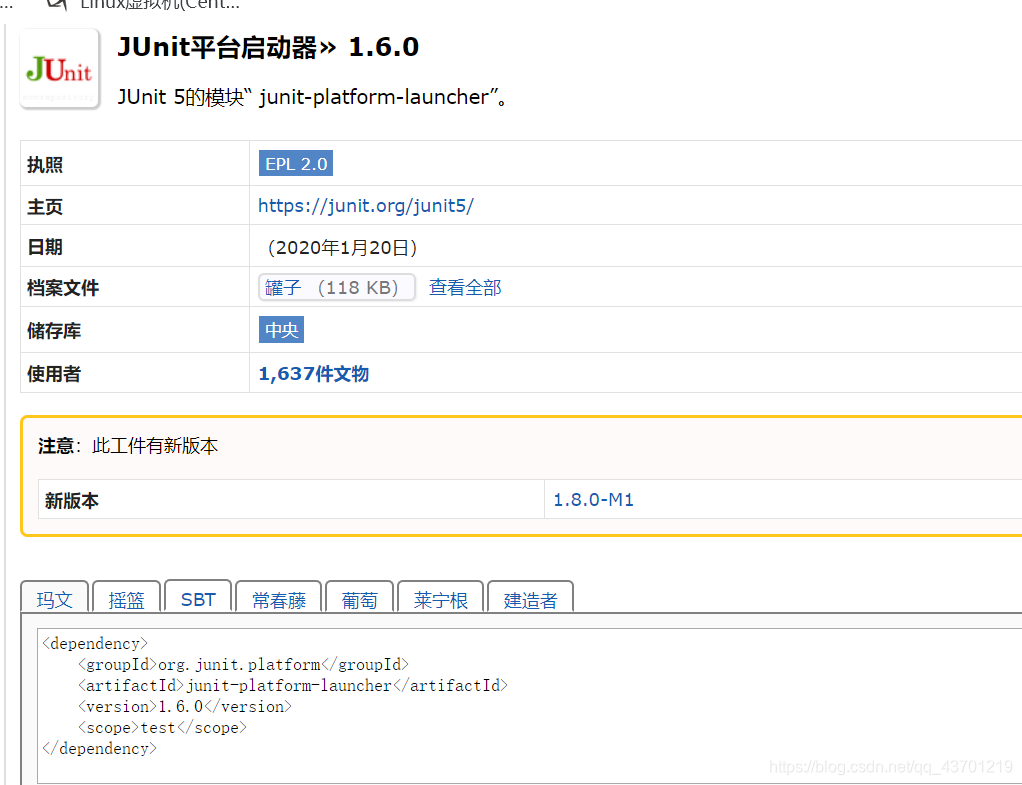Switch to the SBT tab
Viewport: 1022px width, 785px height.
(198, 597)
